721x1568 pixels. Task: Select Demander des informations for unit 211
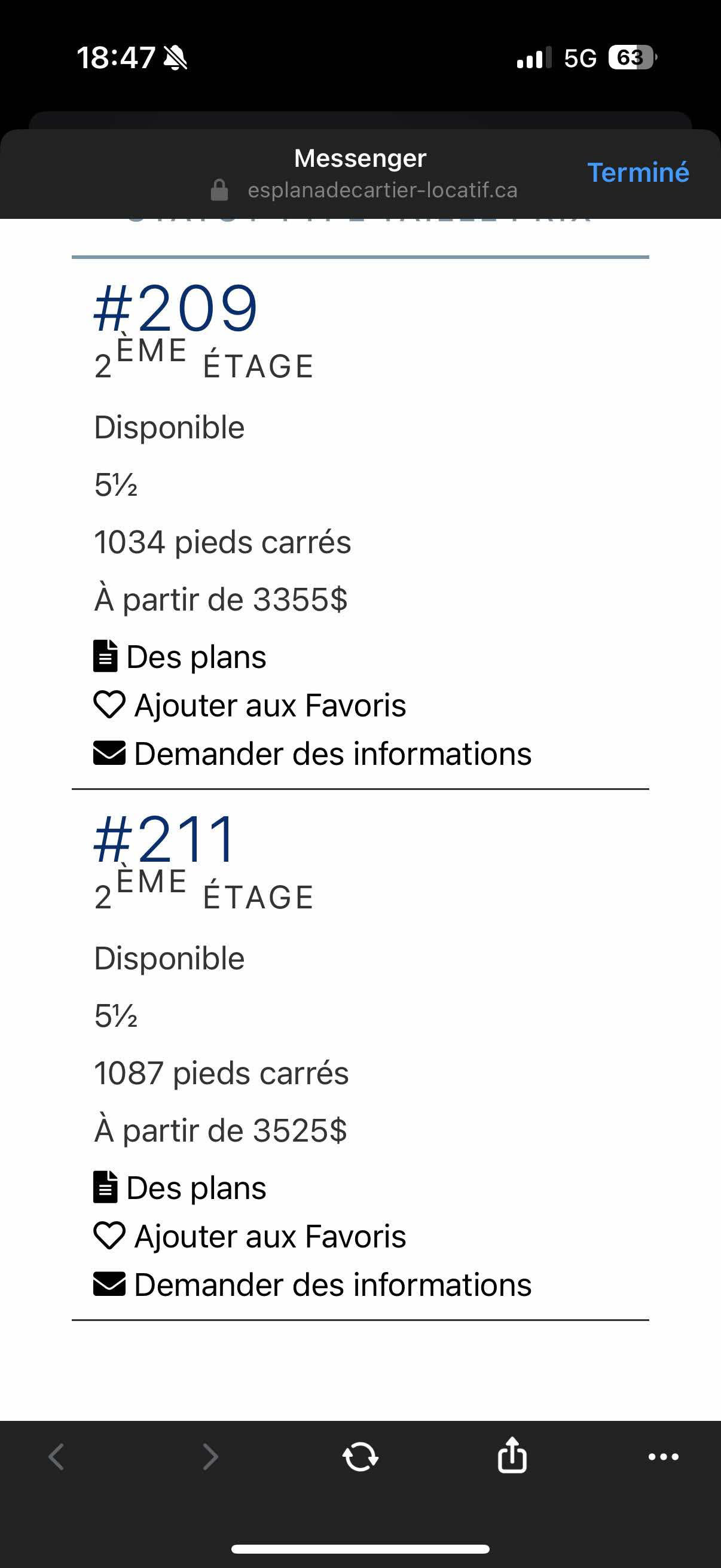click(333, 1285)
